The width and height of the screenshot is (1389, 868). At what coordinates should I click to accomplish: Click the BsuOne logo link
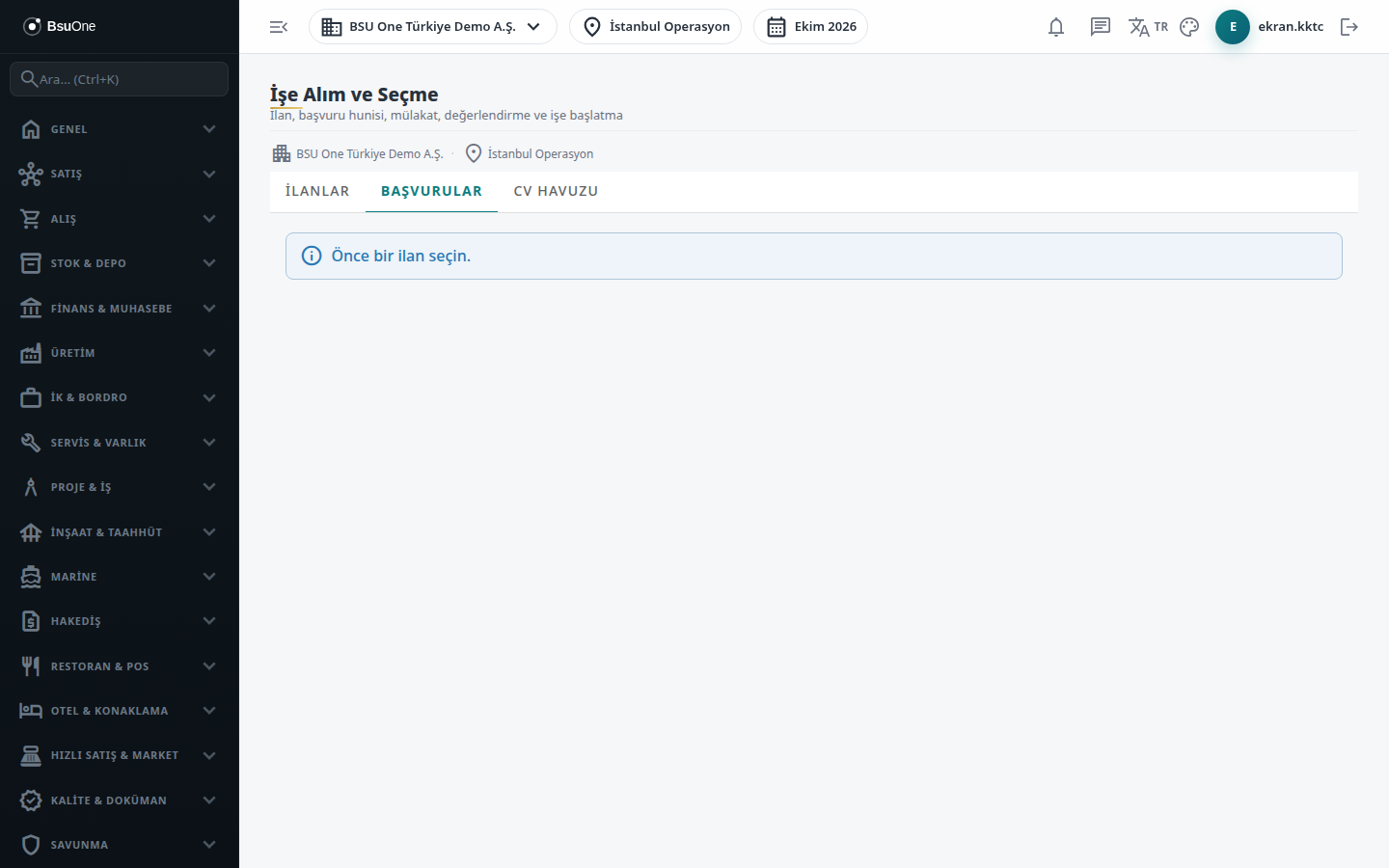pos(60,26)
